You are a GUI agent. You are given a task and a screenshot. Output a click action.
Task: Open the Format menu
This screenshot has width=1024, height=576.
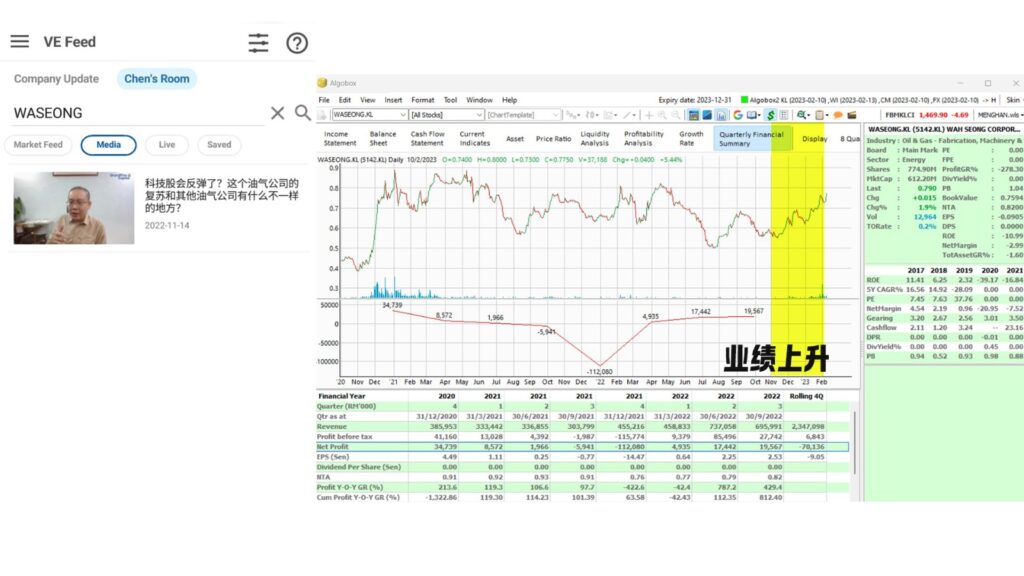423,100
